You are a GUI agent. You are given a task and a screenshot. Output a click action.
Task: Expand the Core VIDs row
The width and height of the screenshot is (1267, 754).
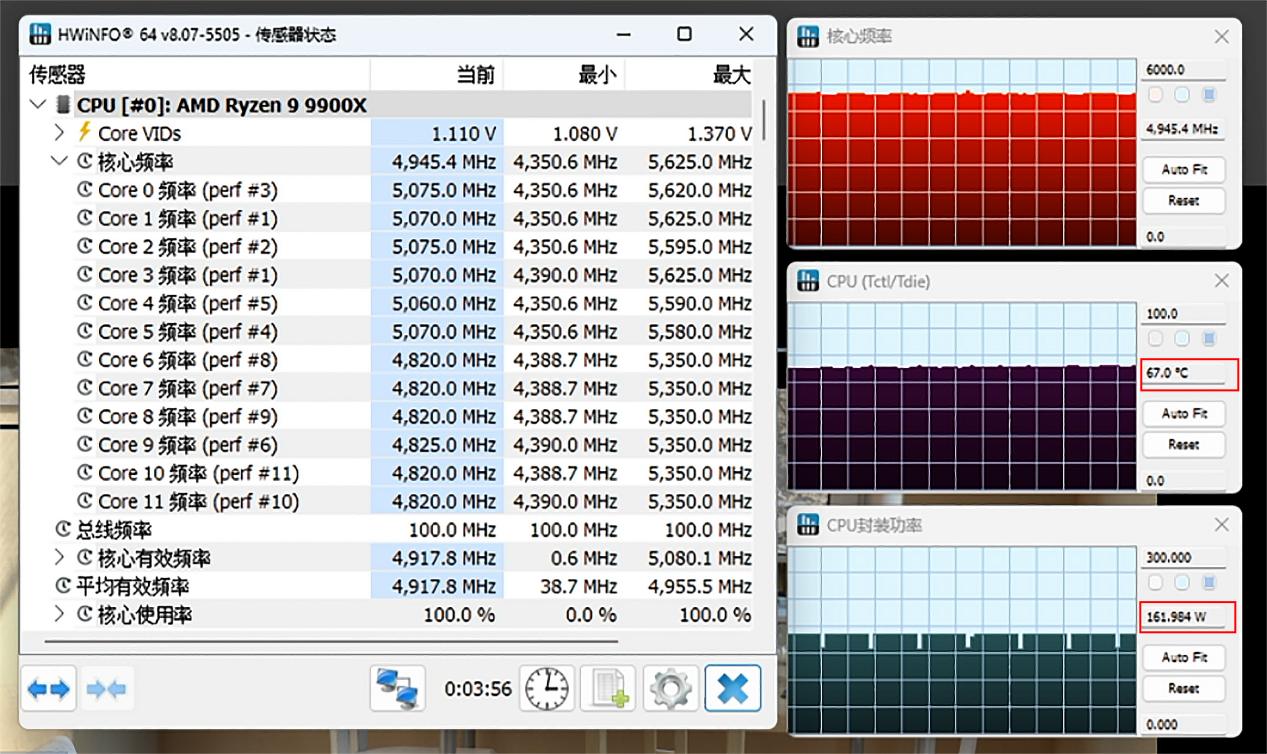coord(59,133)
